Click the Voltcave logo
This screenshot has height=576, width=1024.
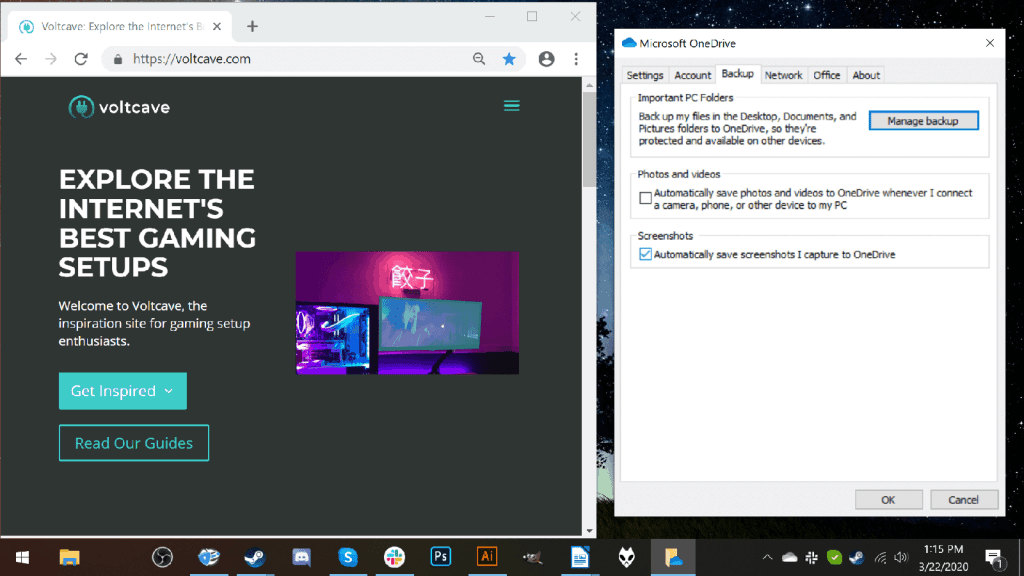(x=119, y=107)
